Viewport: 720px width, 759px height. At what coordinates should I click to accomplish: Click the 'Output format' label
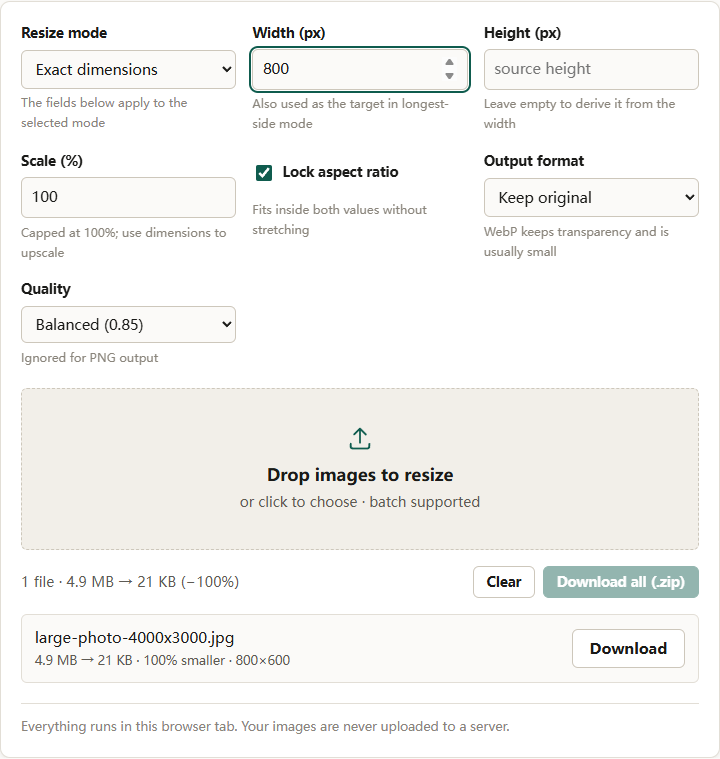pos(534,161)
